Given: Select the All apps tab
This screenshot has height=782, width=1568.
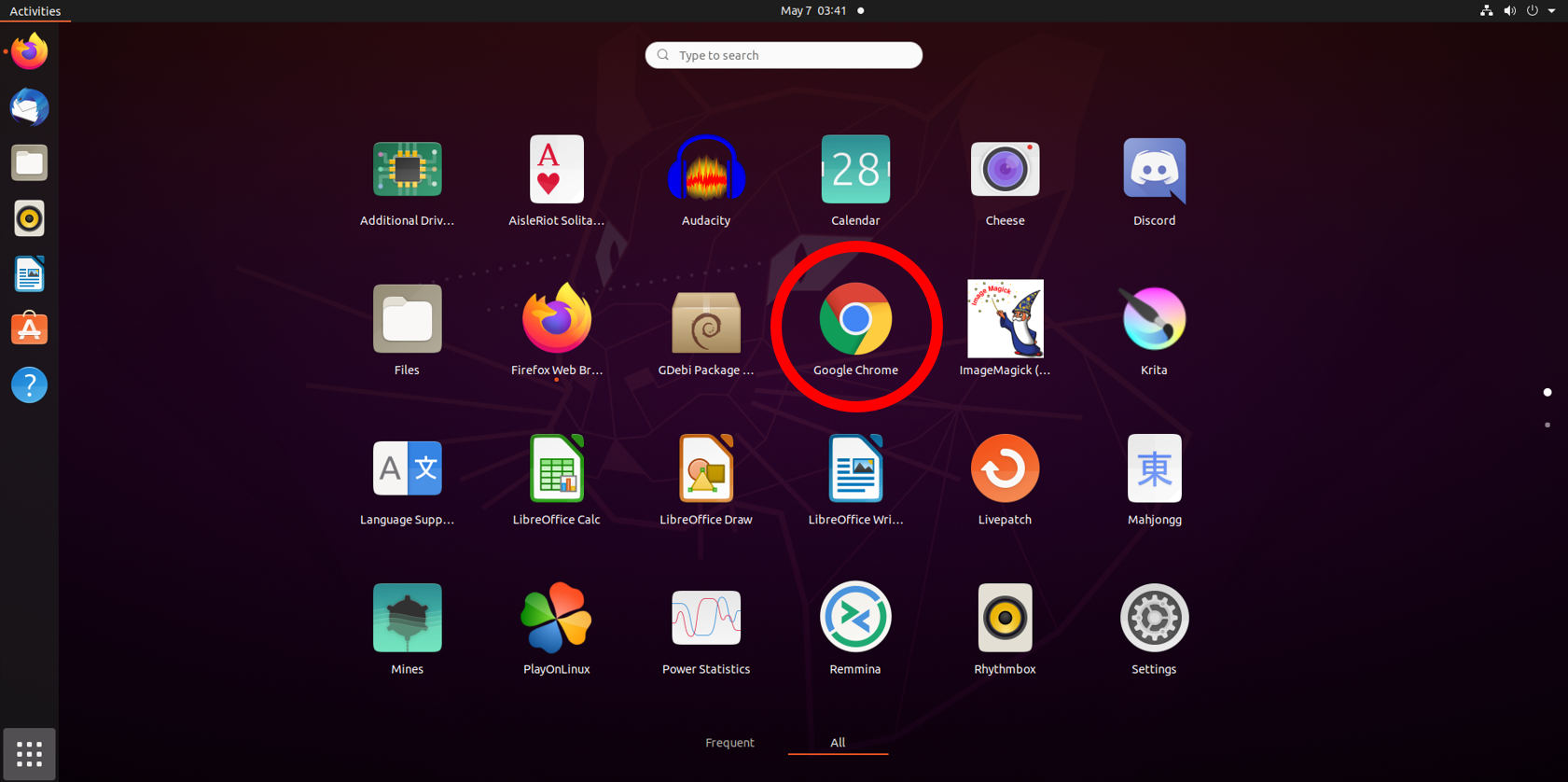Looking at the screenshot, I should click(x=838, y=743).
